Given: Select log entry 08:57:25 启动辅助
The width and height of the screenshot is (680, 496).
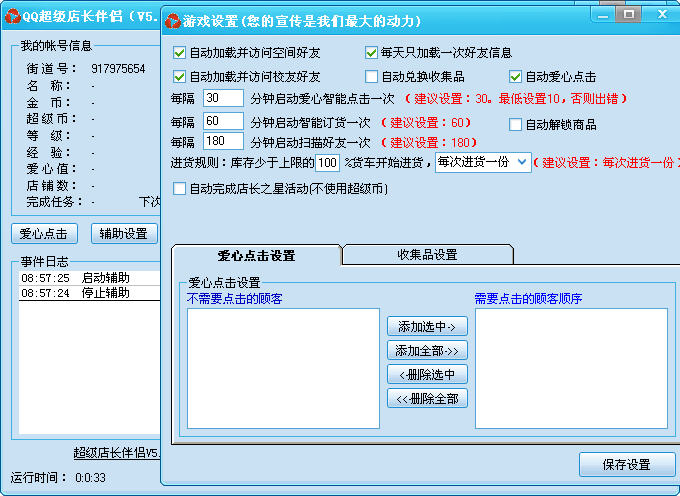Looking at the screenshot, I should pos(90,278).
